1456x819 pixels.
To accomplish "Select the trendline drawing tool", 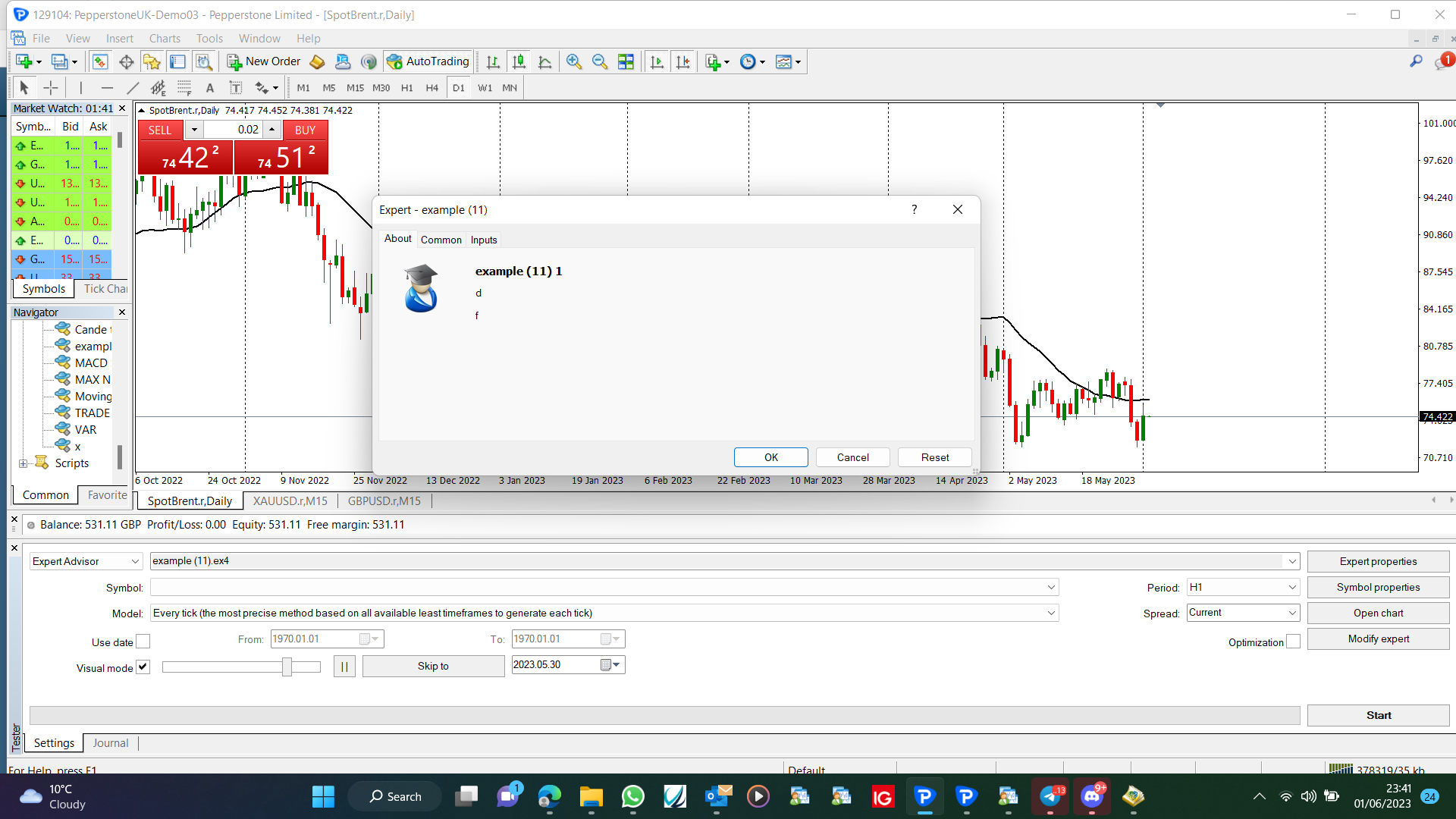I will (x=133, y=88).
